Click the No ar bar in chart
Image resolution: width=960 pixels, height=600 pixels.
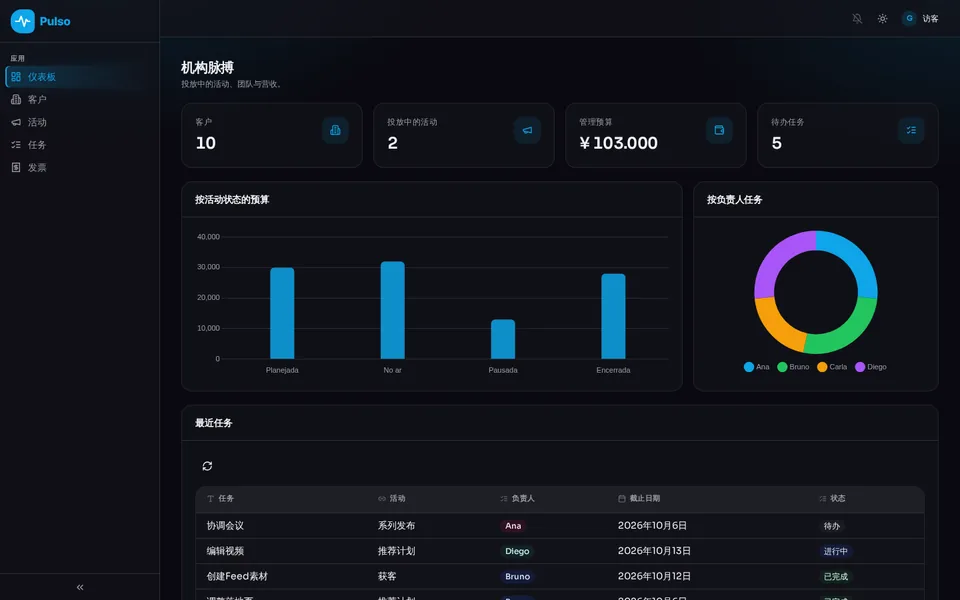click(x=392, y=310)
